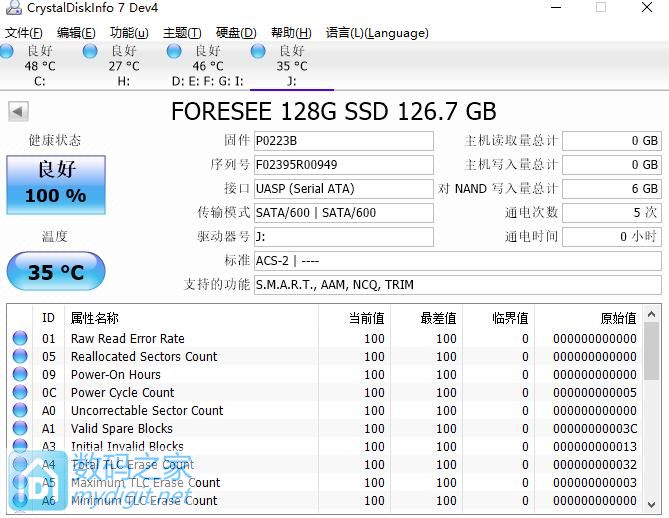Click raw value 000000000032
Screen dimensions: 669x518
tap(595, 464)
